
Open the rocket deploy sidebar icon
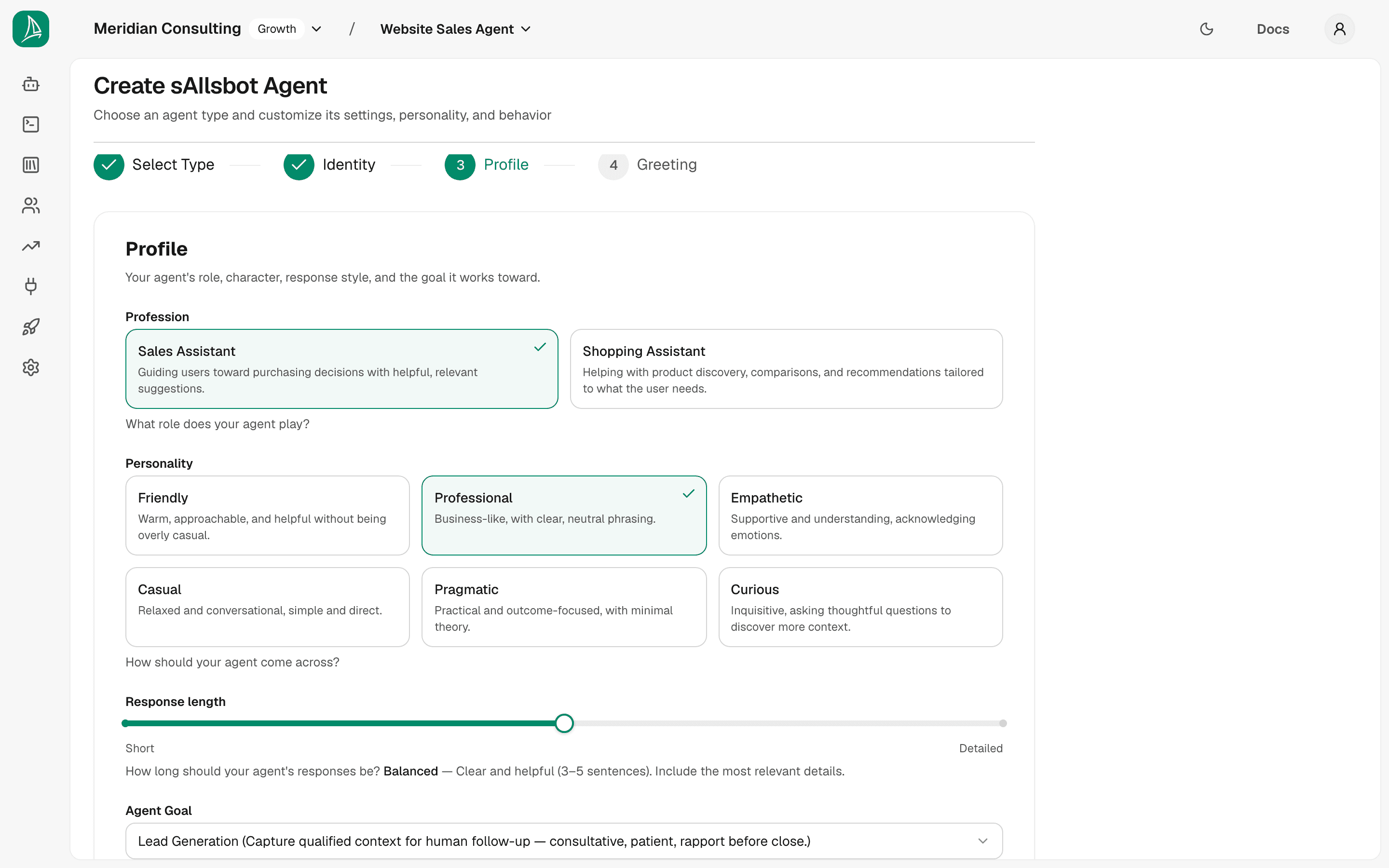coord(31,327)
